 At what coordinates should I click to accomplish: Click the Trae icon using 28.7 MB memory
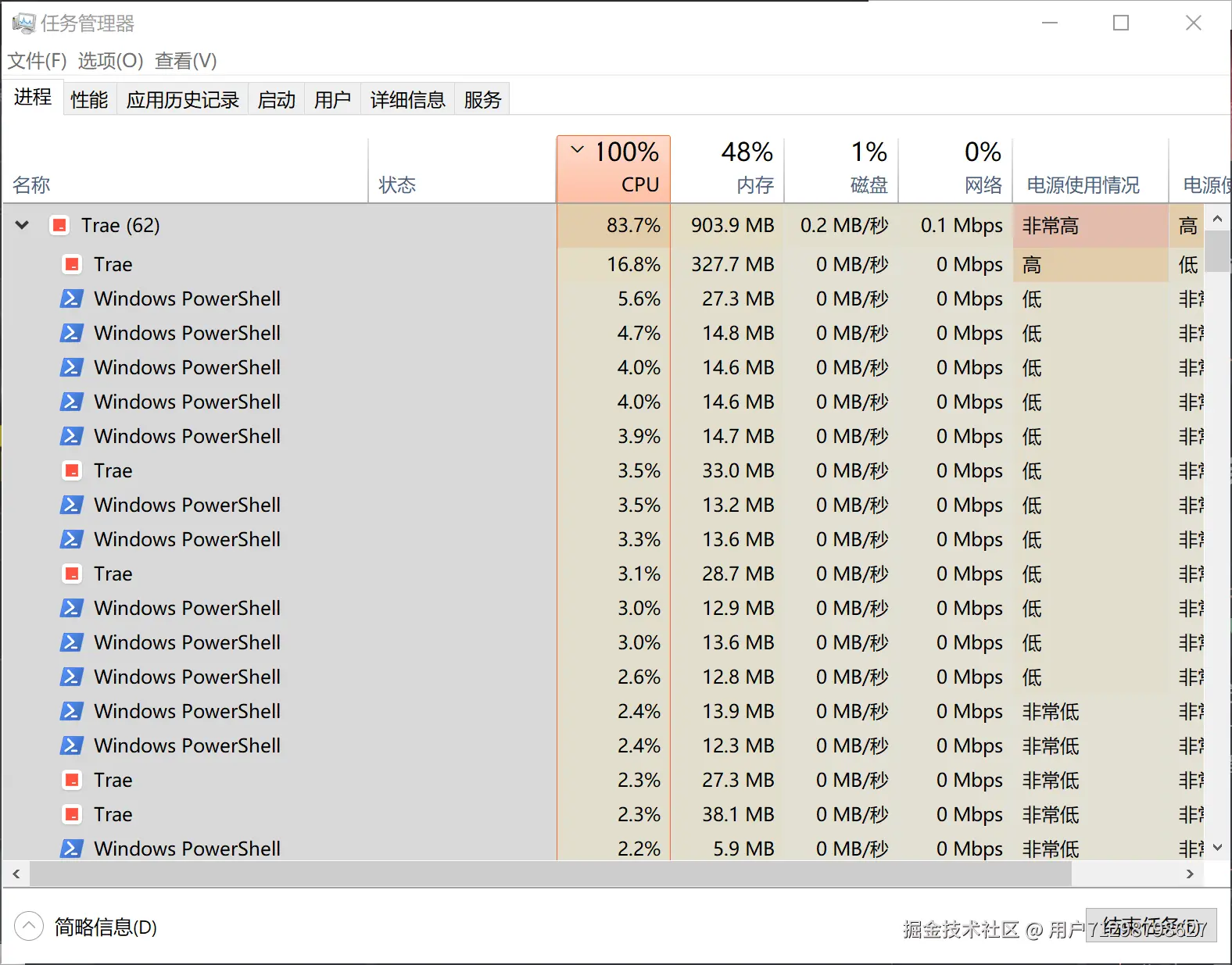[x=72, y=574]
